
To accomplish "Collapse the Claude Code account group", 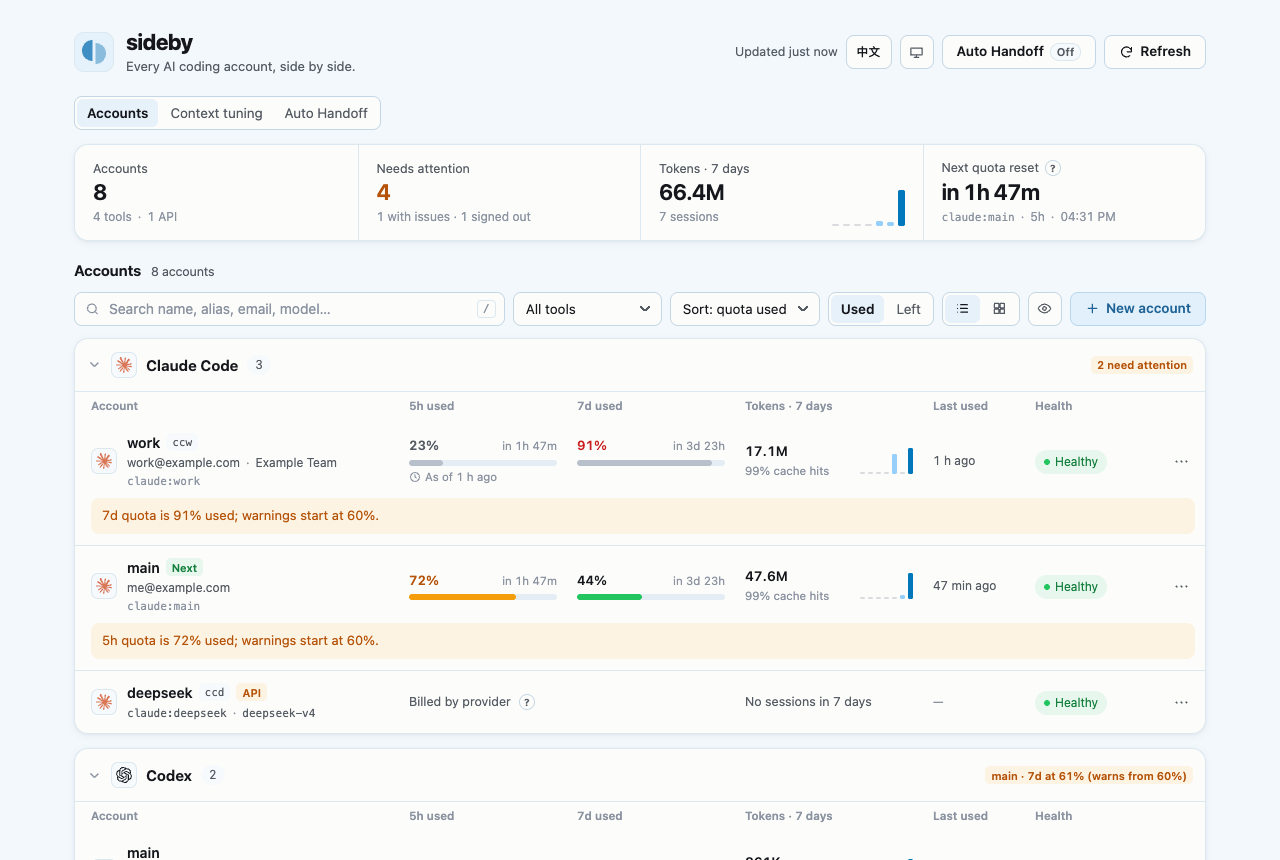I will point(94,365).
